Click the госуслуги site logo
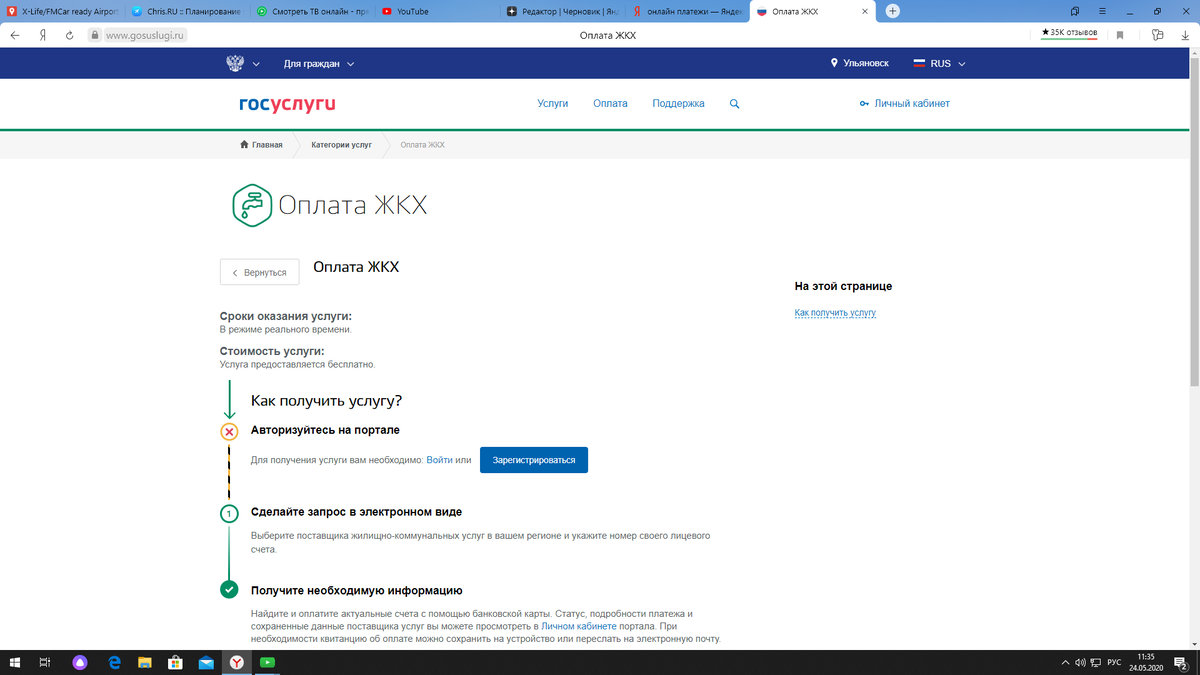Image resolution: width=1200 pixels, height=675 pixels. (287, 104)
